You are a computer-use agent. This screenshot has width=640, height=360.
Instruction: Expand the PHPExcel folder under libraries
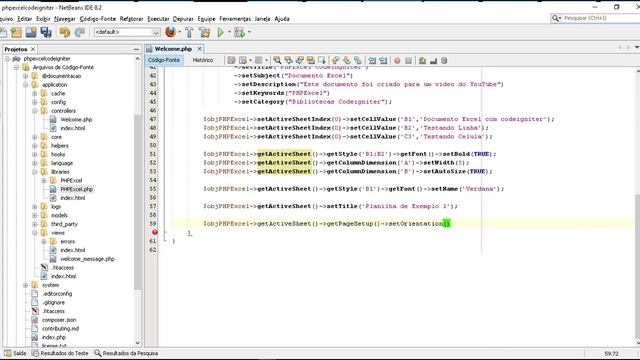(x=44, y=180)
